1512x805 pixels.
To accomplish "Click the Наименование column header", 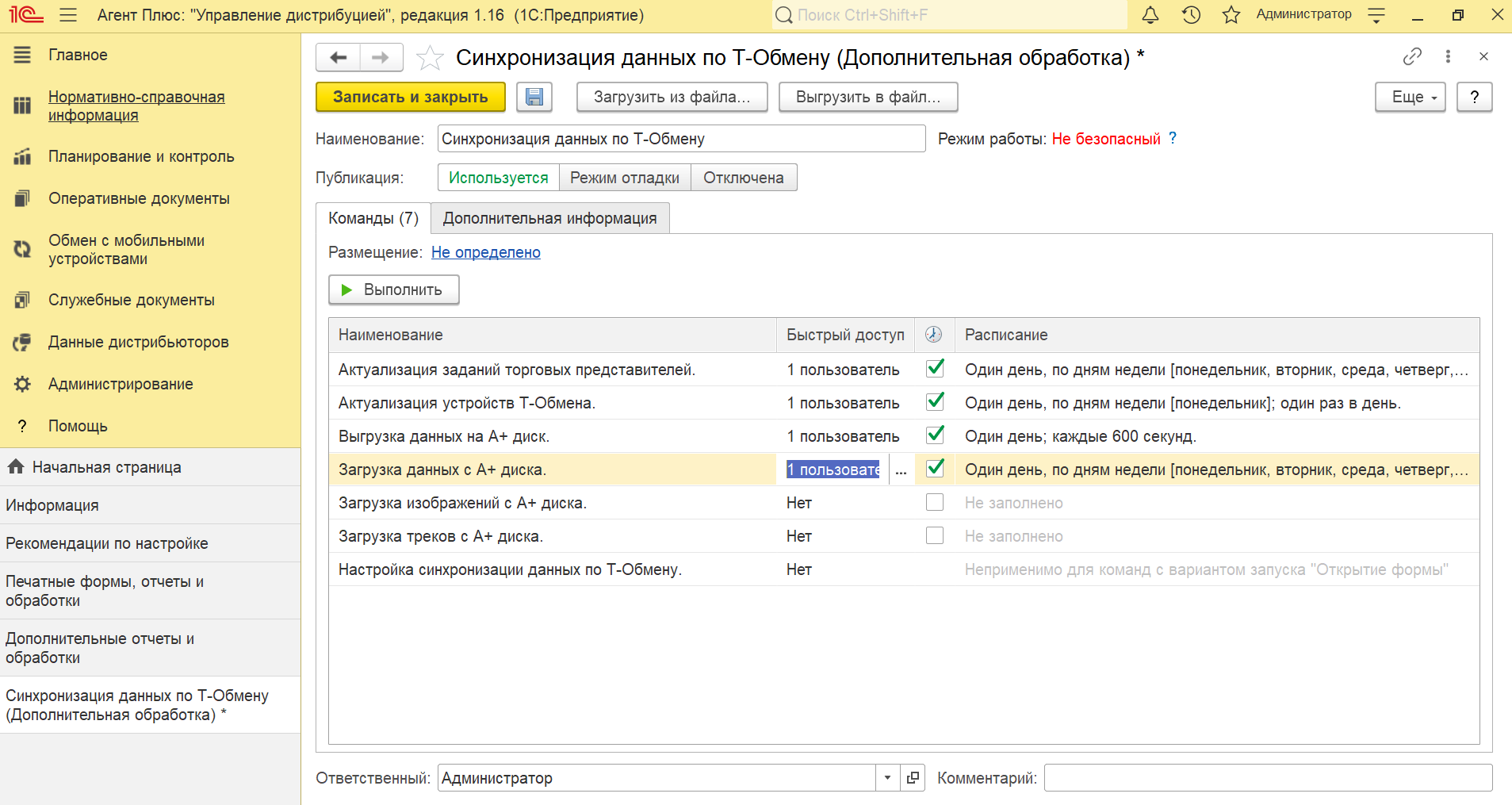I will 553,335.
